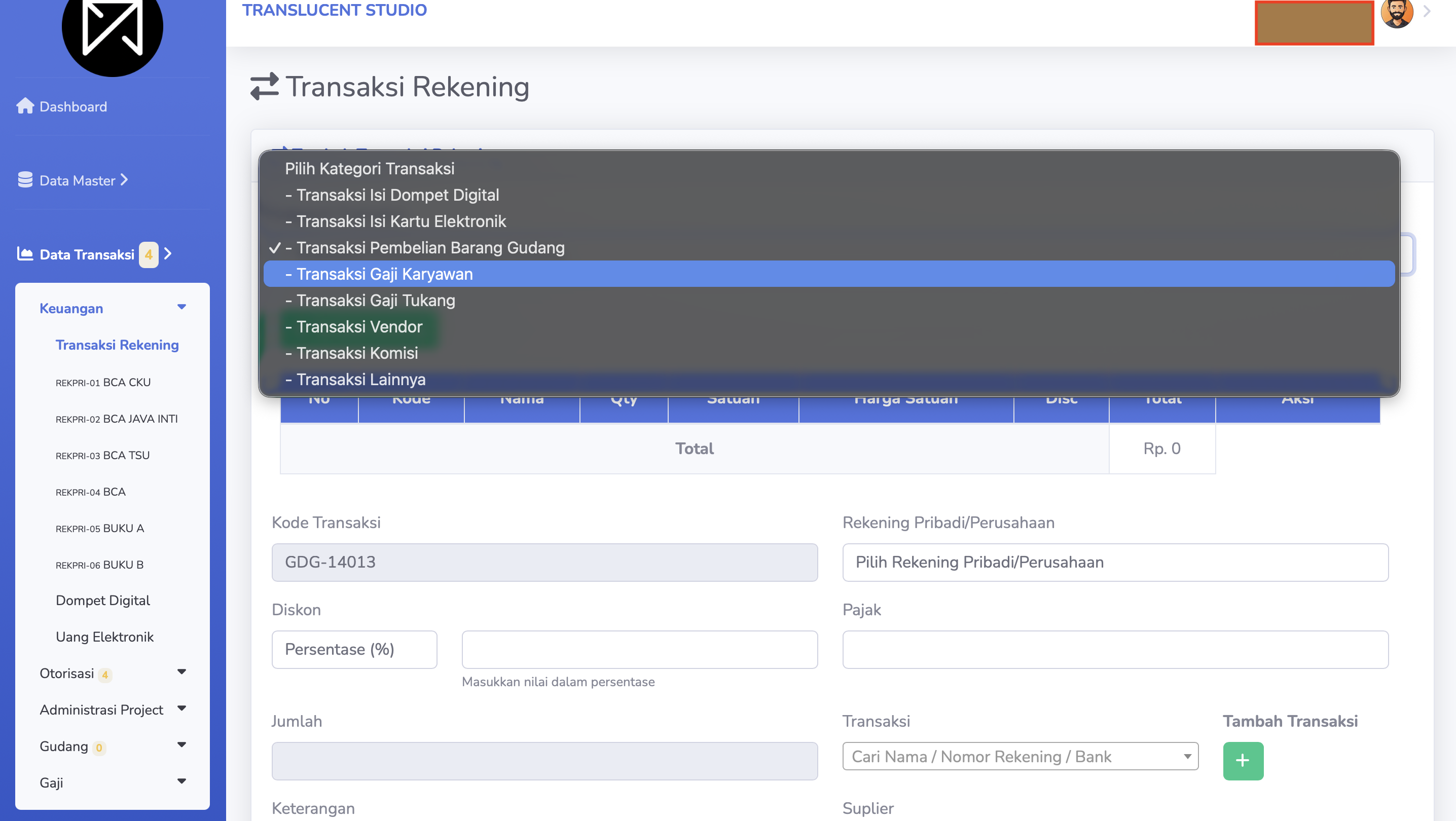
Task: Open the Persentase (%) discount type dropdown
Action: pyautogui.click(x=354, y=649)
